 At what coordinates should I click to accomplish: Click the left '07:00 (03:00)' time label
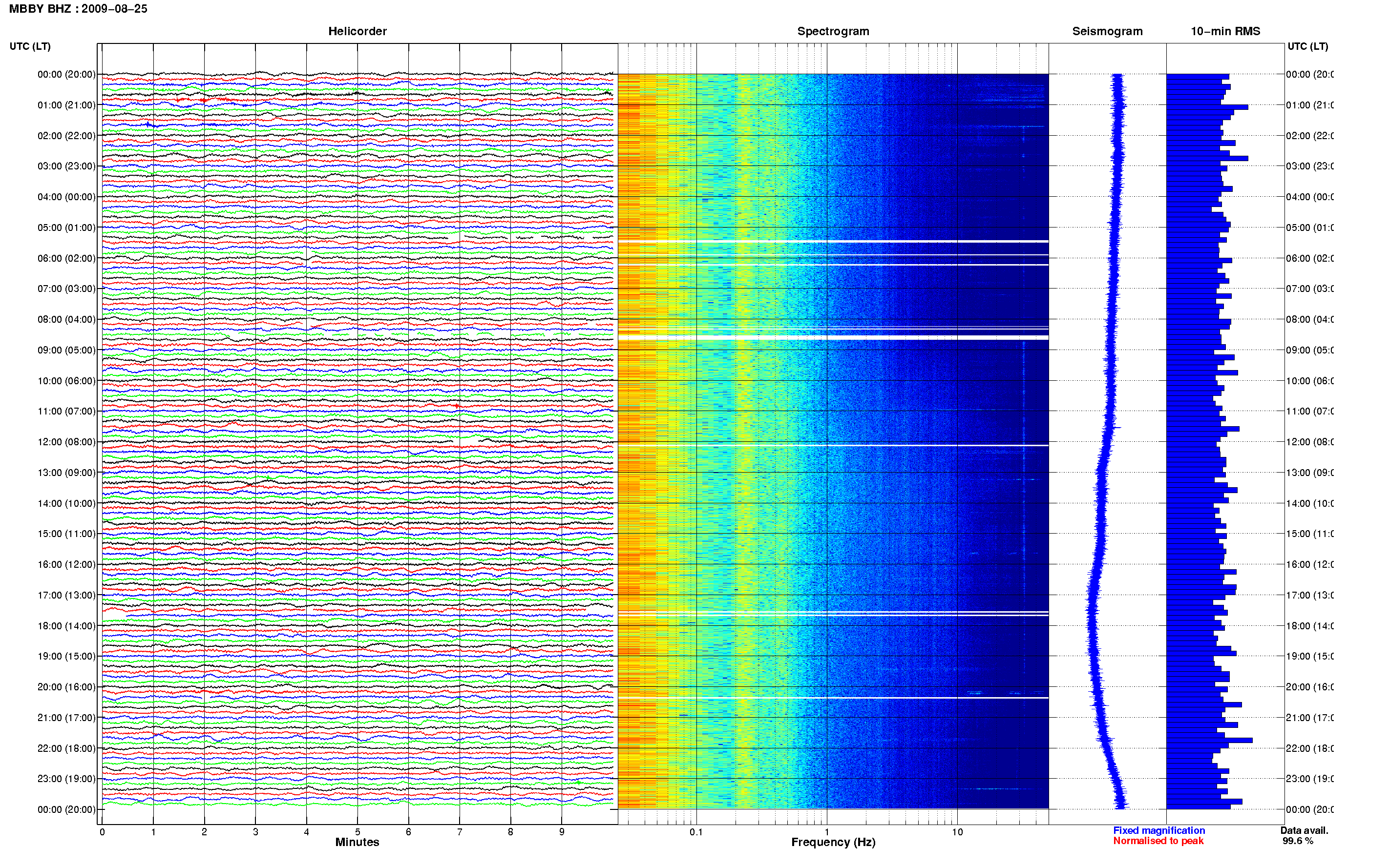click(66, 289)
